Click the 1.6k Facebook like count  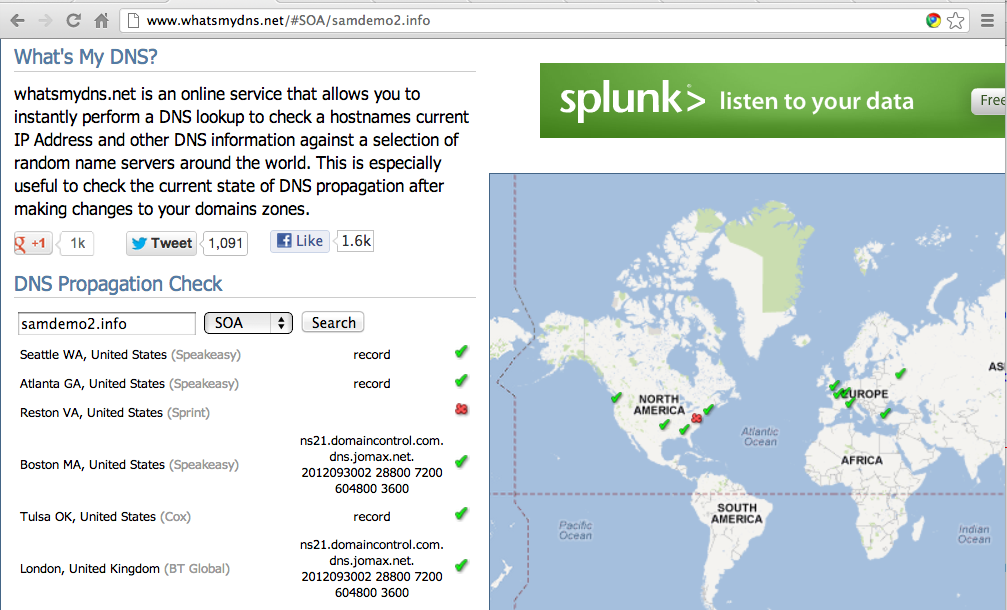pos(356,241)
